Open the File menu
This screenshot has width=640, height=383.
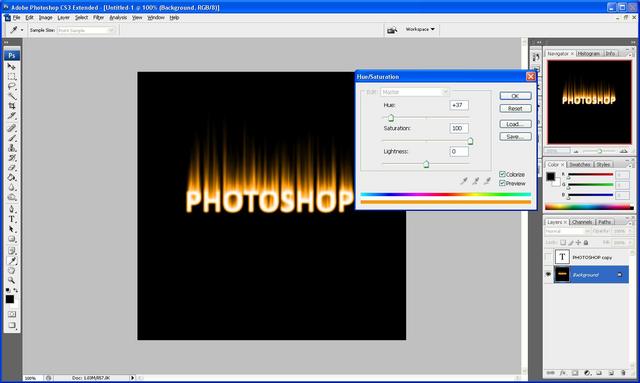coord(16,18)
